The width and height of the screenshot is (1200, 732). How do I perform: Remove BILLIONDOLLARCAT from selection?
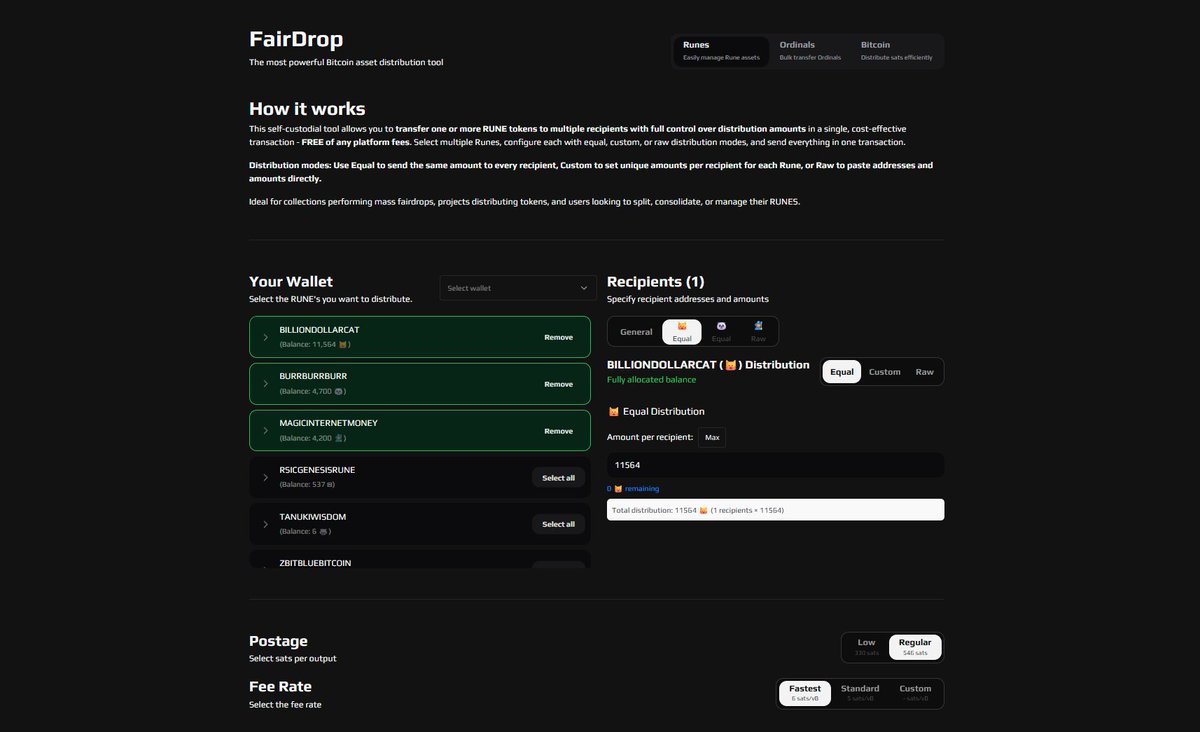pos(558,337)
